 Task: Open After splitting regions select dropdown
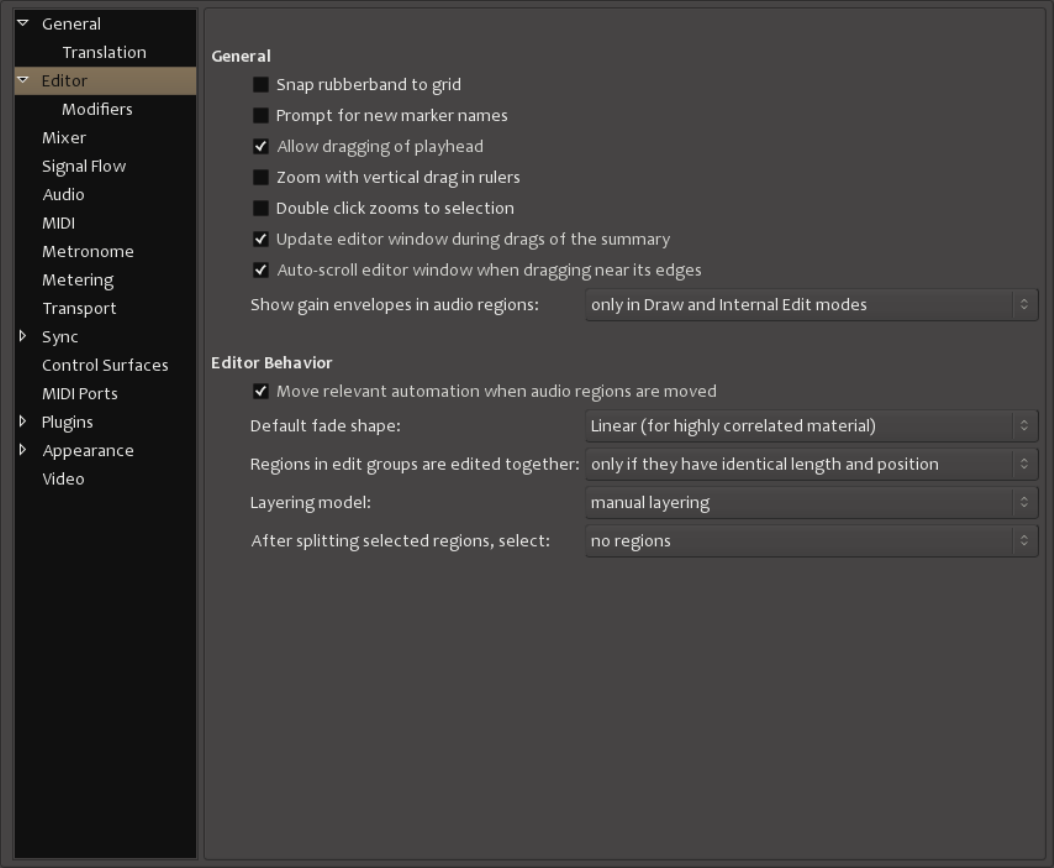pyautogui.click(x=811, y=541)
